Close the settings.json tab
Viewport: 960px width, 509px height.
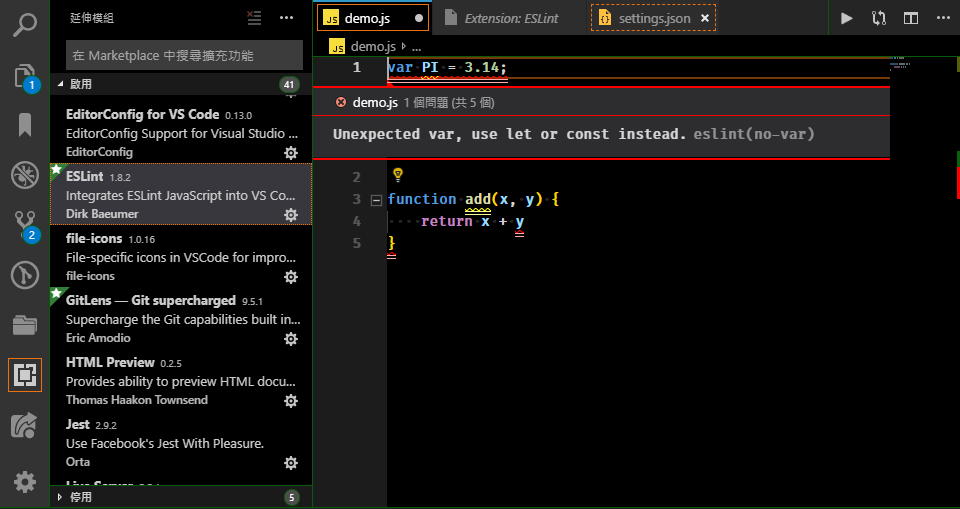coord(705,18)
